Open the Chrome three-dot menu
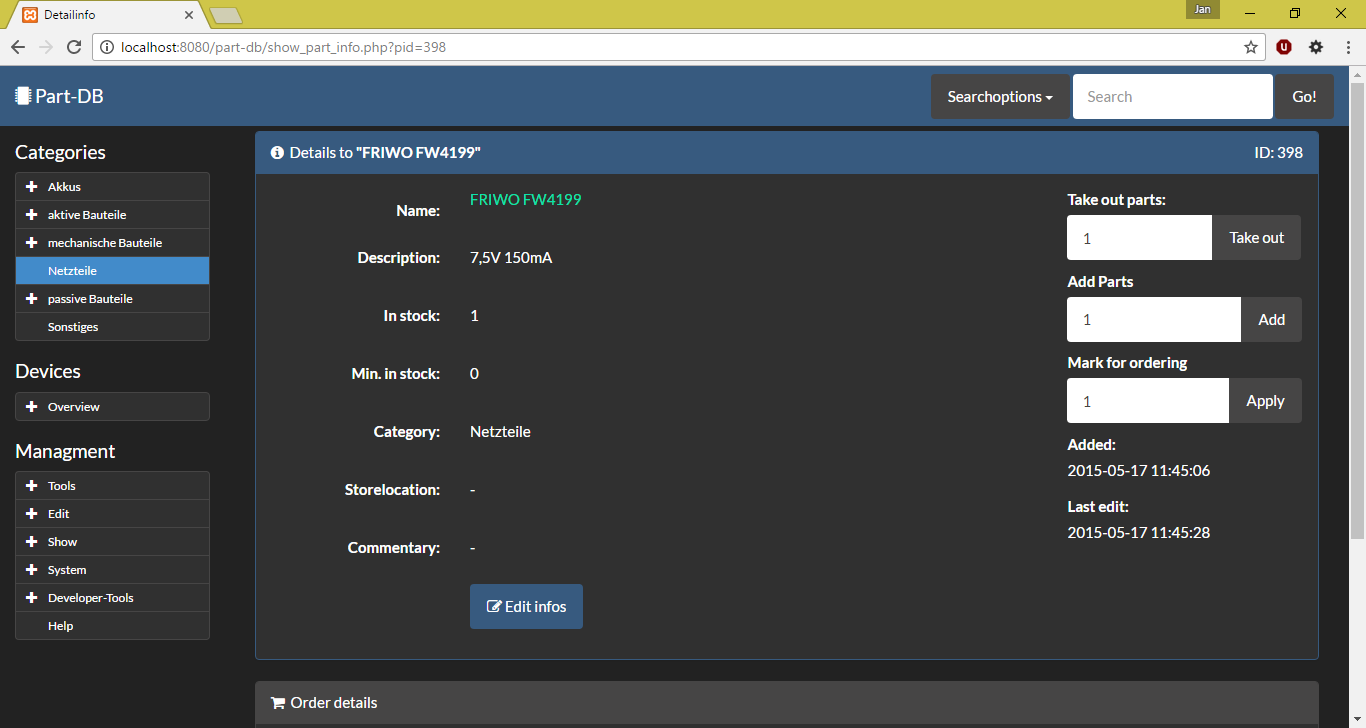 1347,47
